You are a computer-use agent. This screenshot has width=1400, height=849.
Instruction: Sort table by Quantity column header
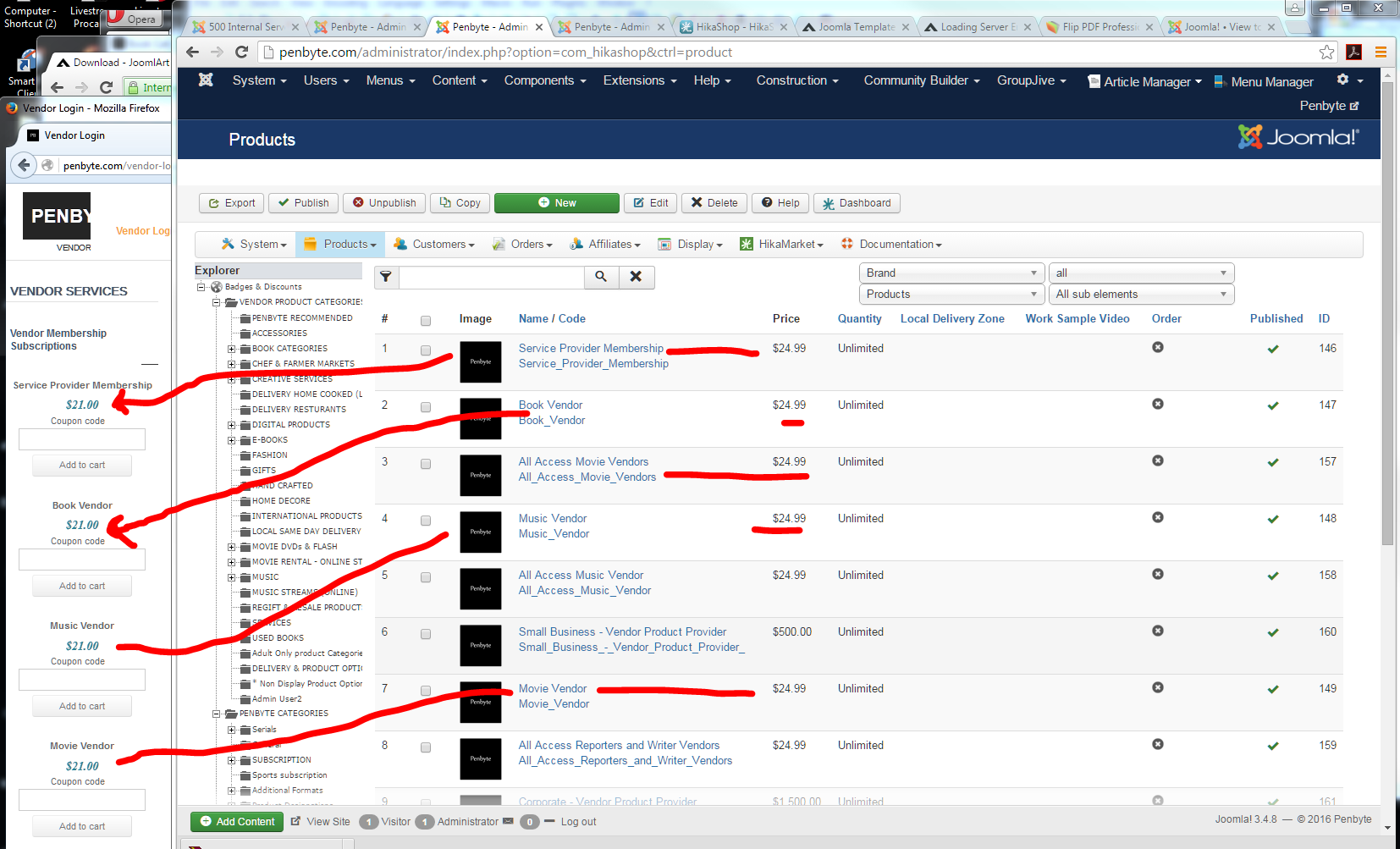860,318
